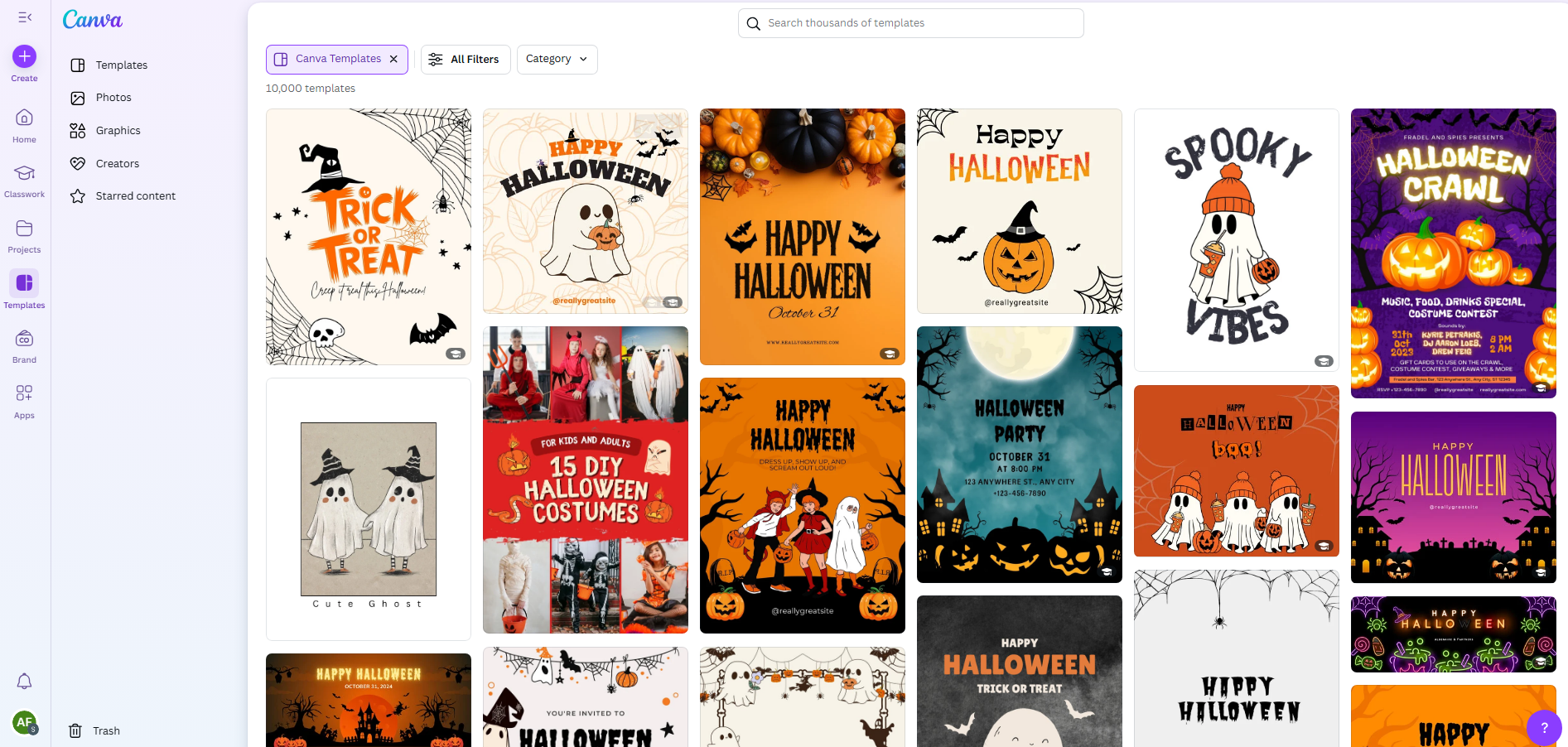Open the Brand section

coord(24,343)
